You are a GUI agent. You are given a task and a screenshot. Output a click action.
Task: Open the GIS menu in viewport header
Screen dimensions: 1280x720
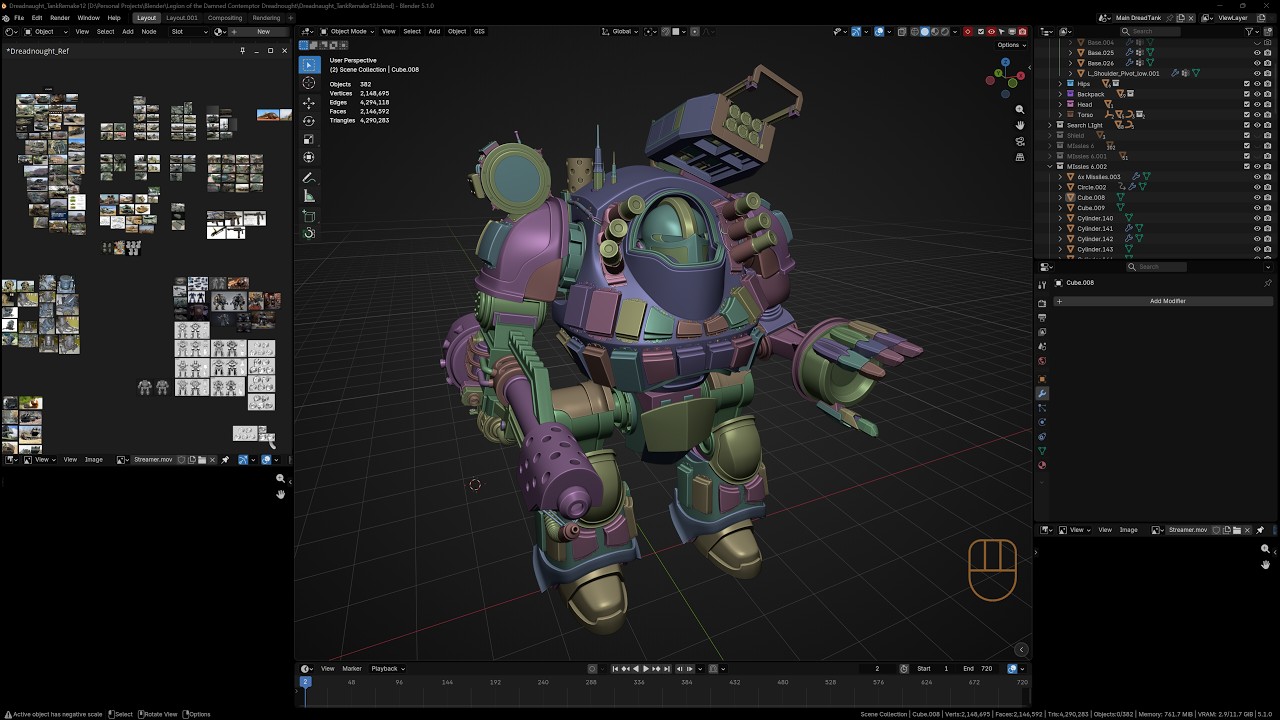pyautogui.click(x=479, y=31)
